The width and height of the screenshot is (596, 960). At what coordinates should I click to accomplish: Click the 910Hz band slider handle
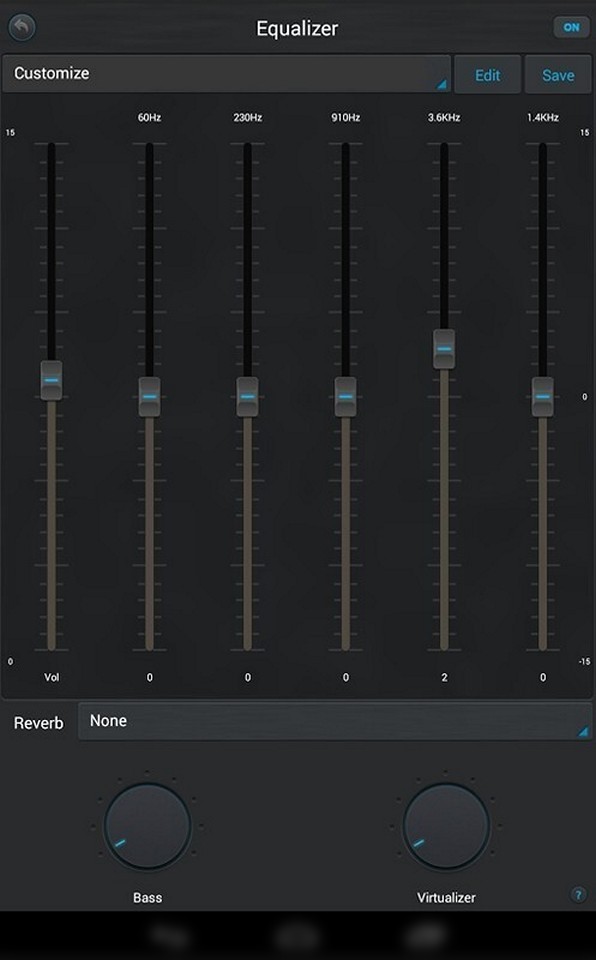[345, 397]
